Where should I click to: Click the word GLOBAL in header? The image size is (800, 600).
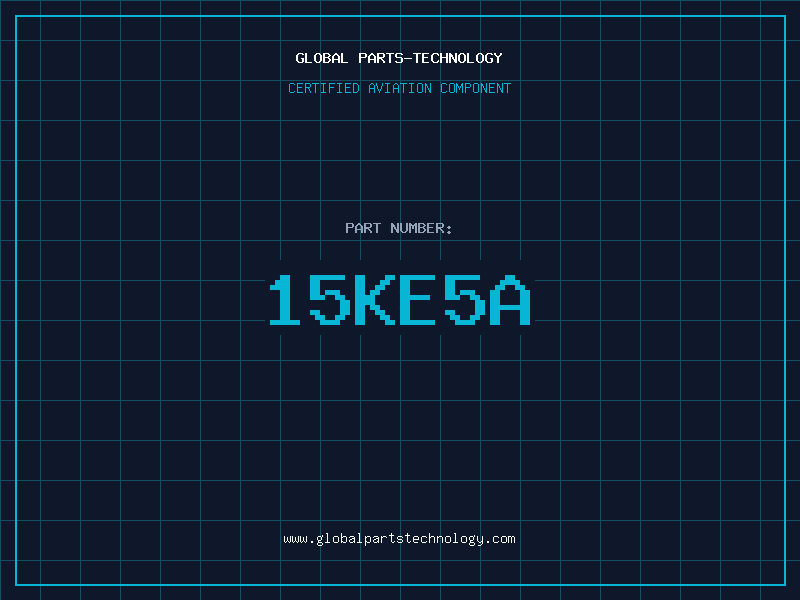point(321,58)
